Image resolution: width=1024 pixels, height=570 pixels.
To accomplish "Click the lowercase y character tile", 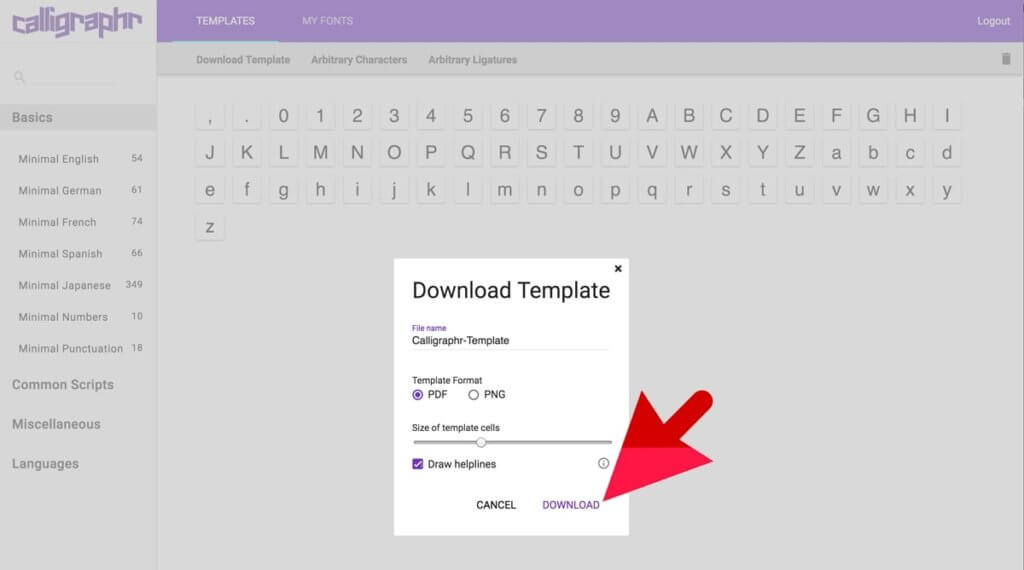I will tap(947, 190).
